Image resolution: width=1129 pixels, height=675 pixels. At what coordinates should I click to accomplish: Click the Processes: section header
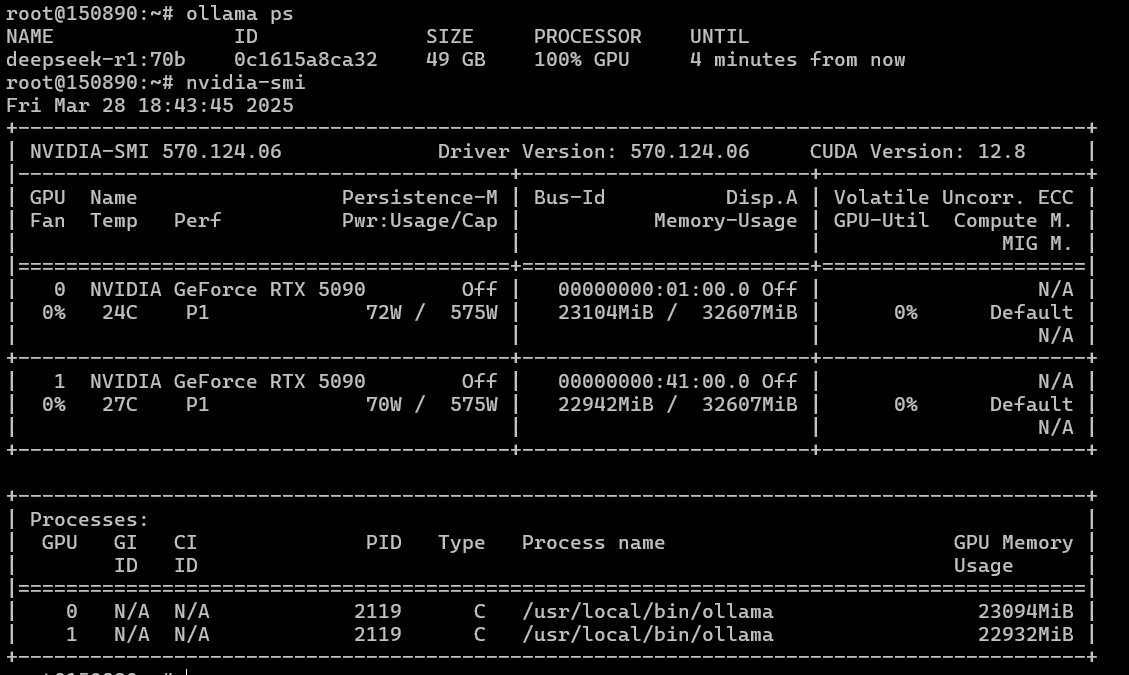tap(89, 519)
